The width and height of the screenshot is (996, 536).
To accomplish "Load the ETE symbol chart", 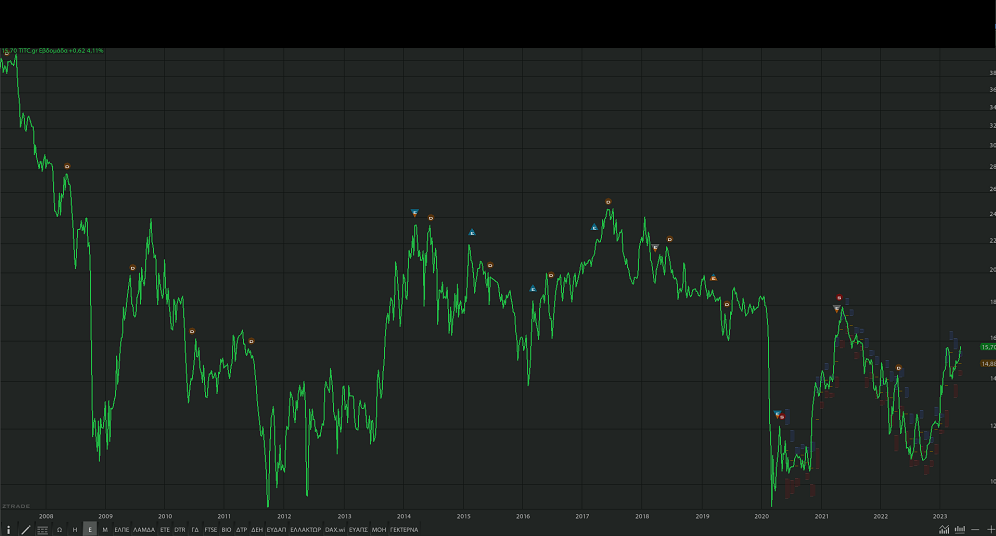I will pyautogui.click(x=165, y=530).
